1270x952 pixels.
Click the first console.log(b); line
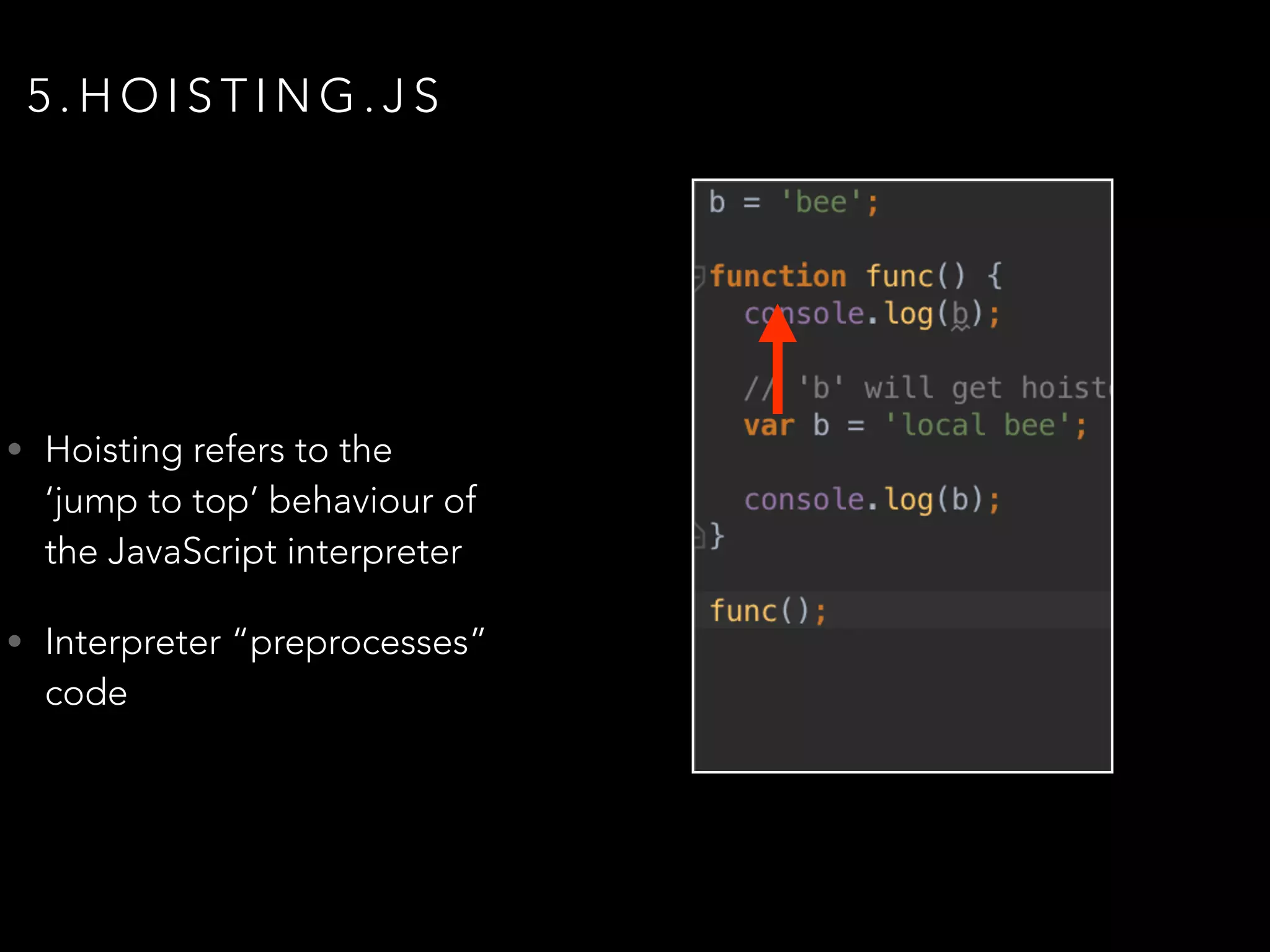873,314
